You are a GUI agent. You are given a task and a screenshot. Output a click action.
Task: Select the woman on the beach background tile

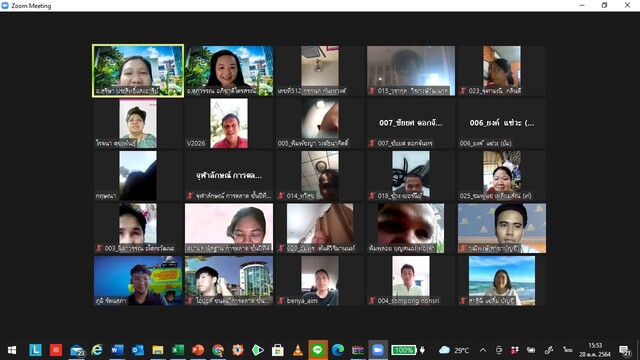(x=502, y=281)
